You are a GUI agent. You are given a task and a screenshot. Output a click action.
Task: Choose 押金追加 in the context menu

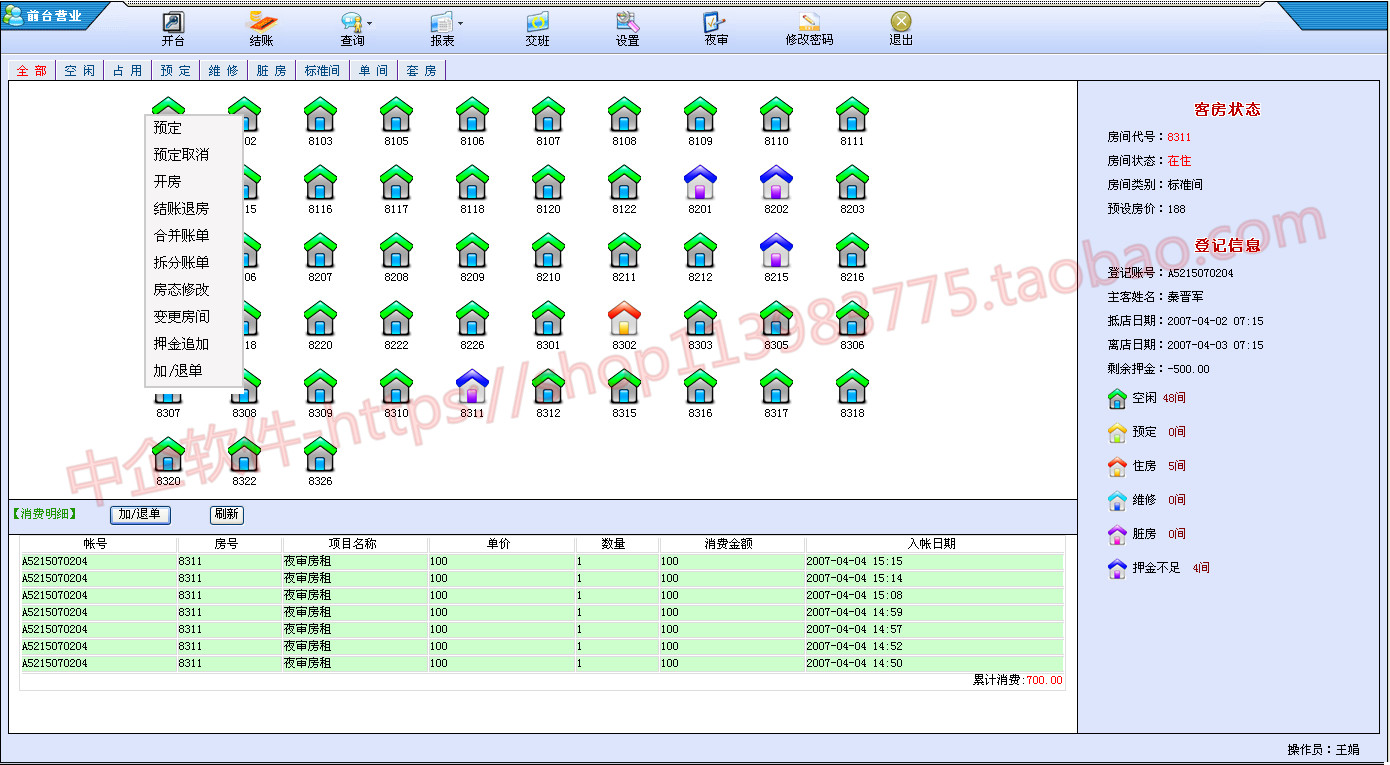[x=194, y=344]
